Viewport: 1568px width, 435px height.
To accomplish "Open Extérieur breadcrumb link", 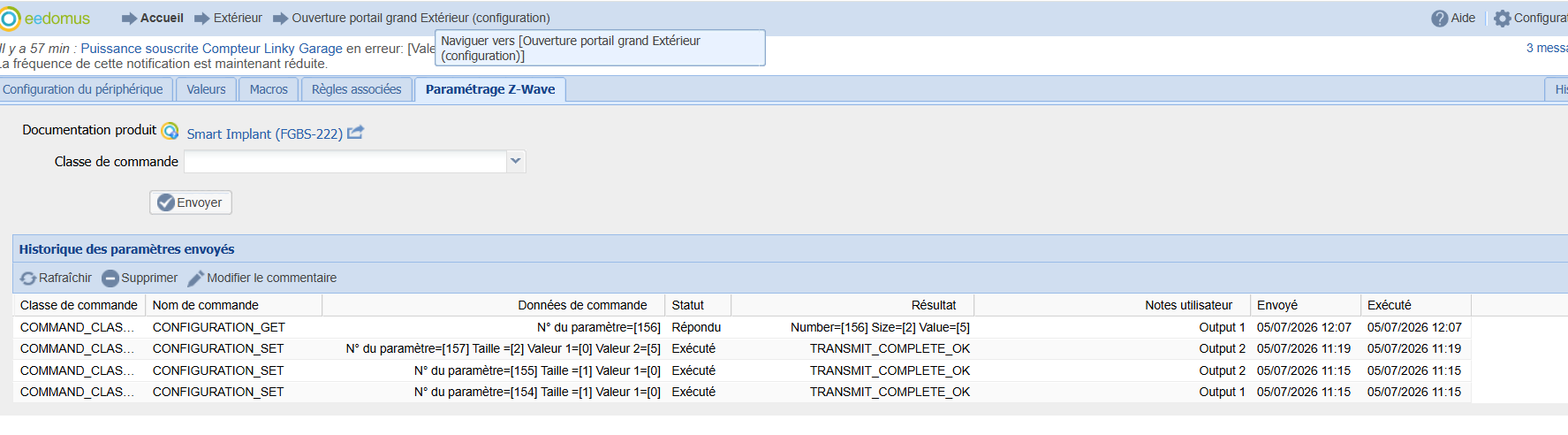I will tap(238, 18).
